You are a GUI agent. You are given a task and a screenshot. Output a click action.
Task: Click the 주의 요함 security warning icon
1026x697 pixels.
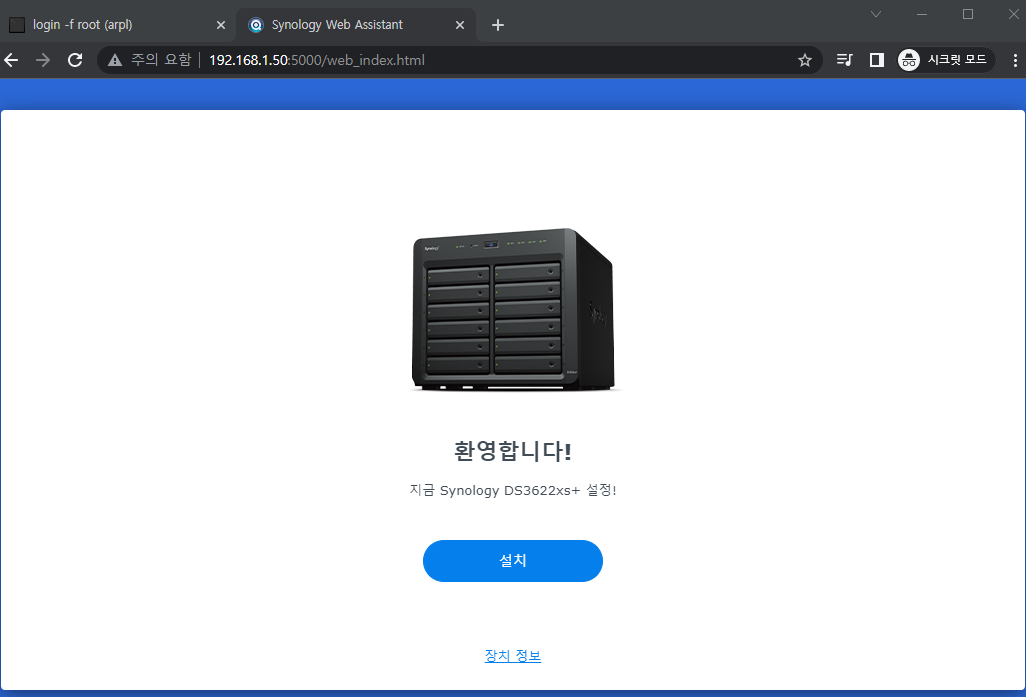click(115, 60)
